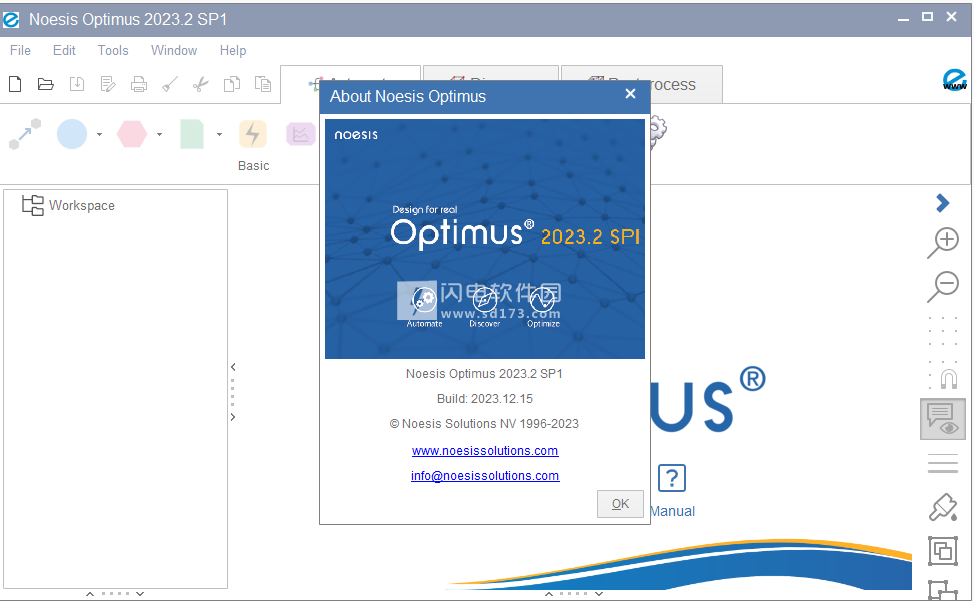Select the green file-shaped element
This screenshot has width=974, height=601.
(191, 134)
